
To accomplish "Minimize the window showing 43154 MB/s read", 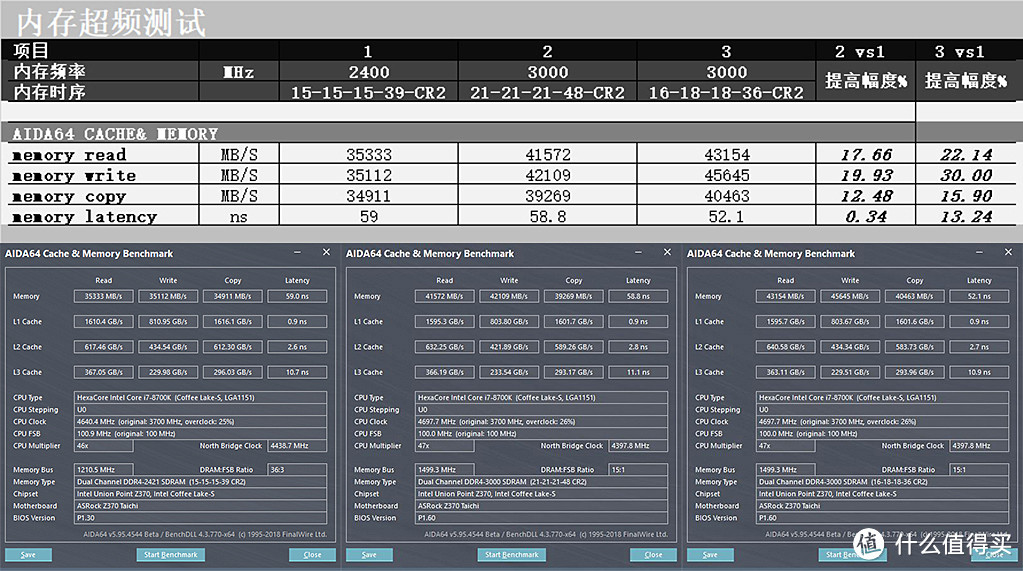I will click(x=979, y=253).
